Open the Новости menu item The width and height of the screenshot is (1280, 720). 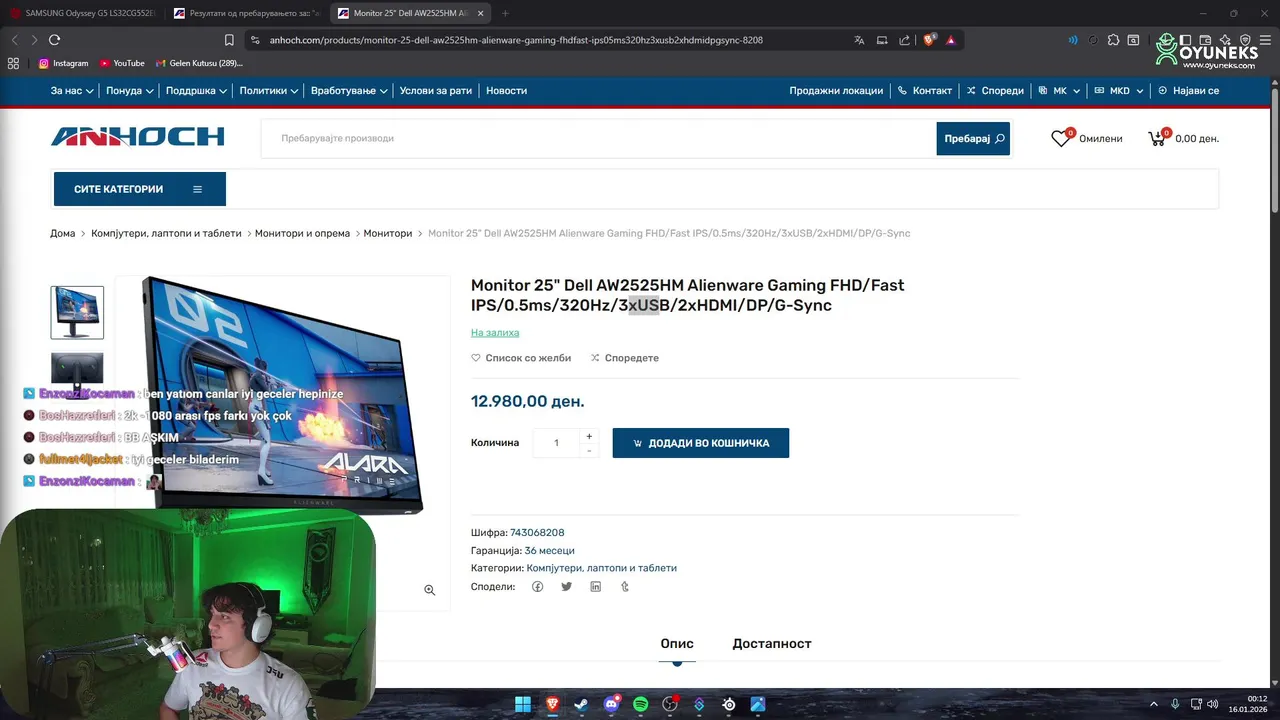click(506, 90)
